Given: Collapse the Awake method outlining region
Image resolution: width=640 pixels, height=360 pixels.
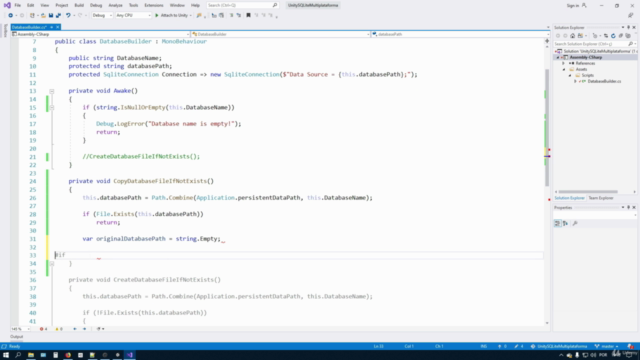Looking at the screenshot, I should [52, 91].
